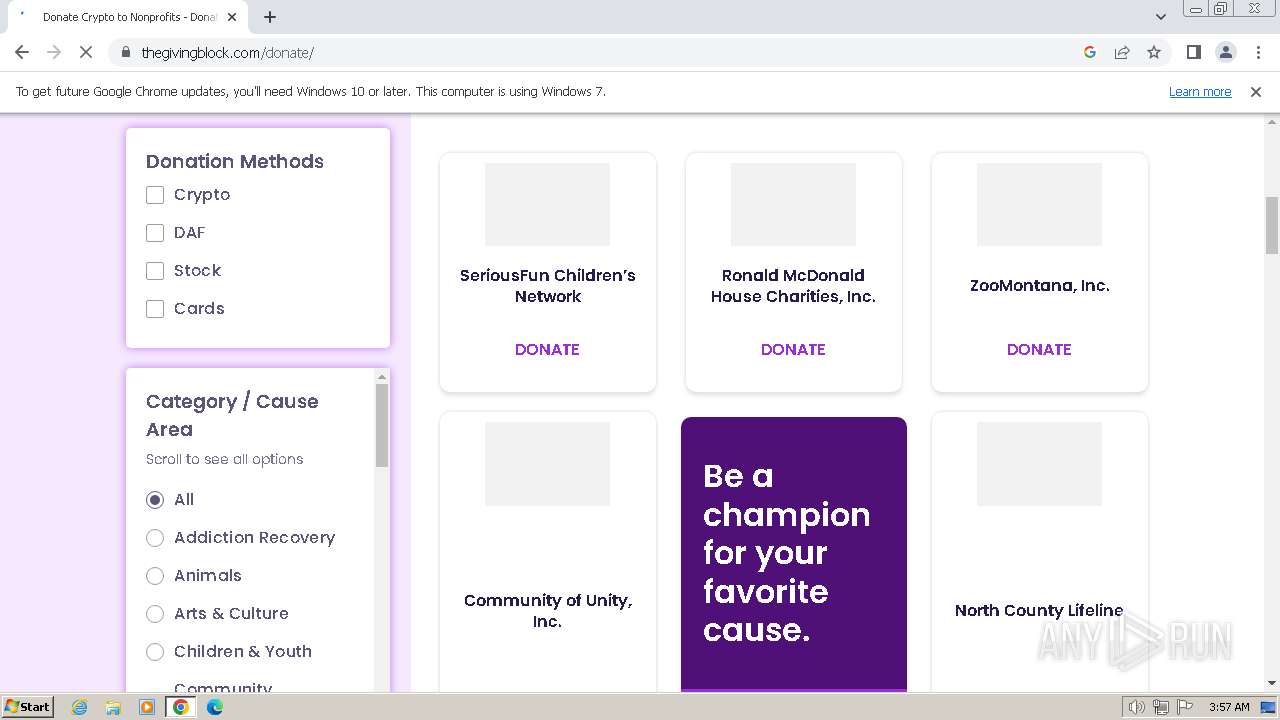This screenshot has height=720, width=1280.
Task: Stop loading the page
Action: coord(86,52)
